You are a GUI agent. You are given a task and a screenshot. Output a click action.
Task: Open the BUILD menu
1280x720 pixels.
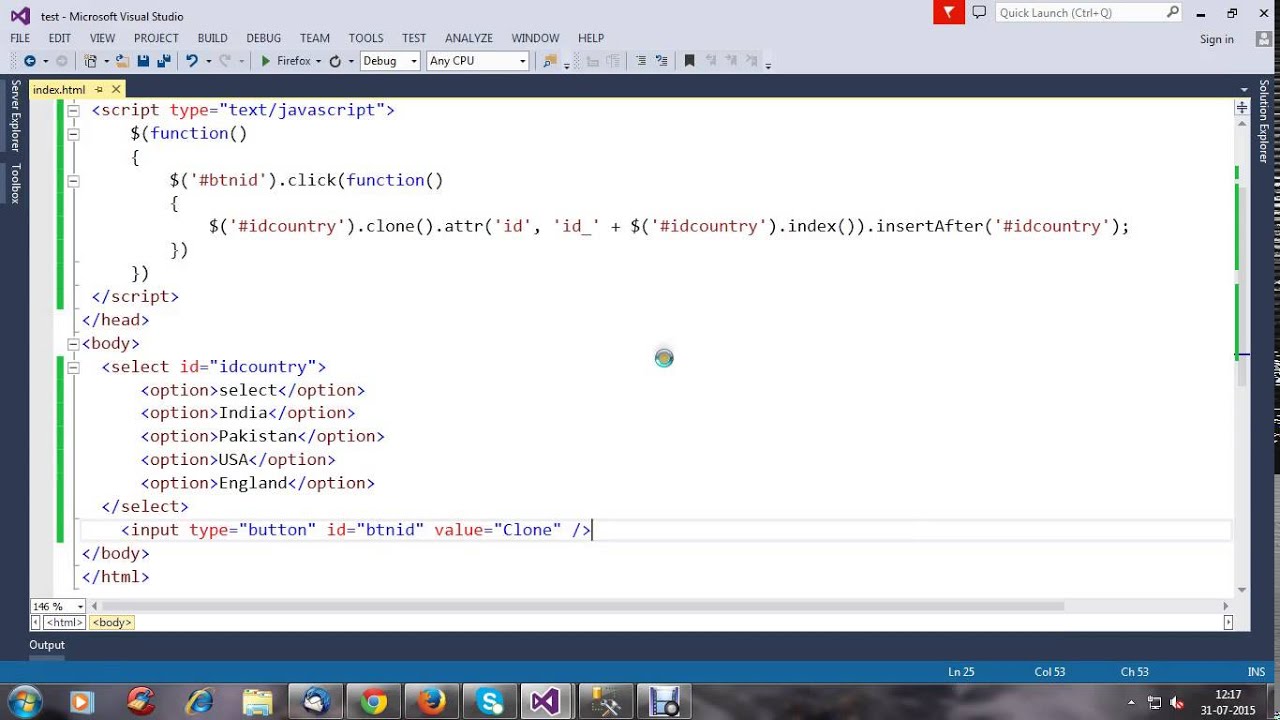(212, 38)
